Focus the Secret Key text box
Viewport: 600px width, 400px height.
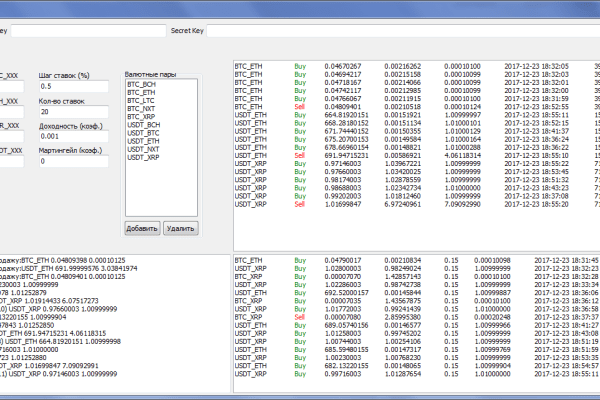(400, 31)
